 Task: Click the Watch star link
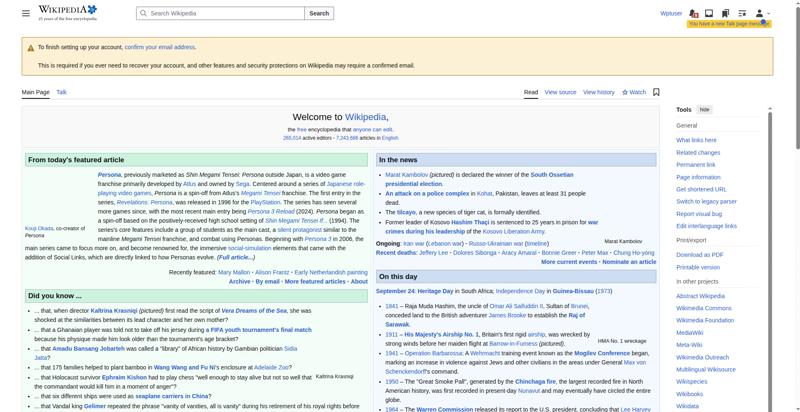(634, 92)
